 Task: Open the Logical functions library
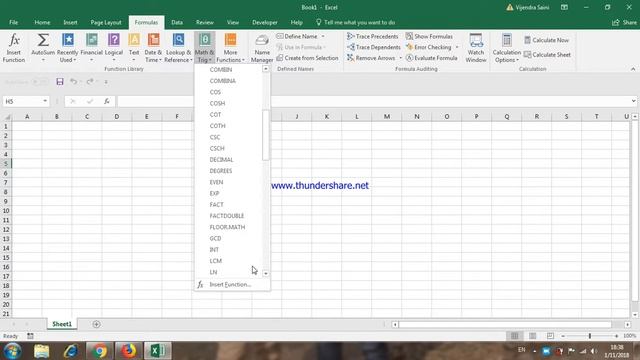pos(114,48)
